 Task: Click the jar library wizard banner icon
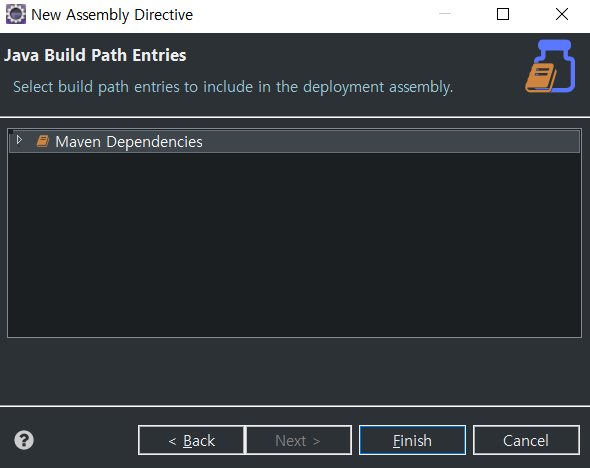coord(550,66)
